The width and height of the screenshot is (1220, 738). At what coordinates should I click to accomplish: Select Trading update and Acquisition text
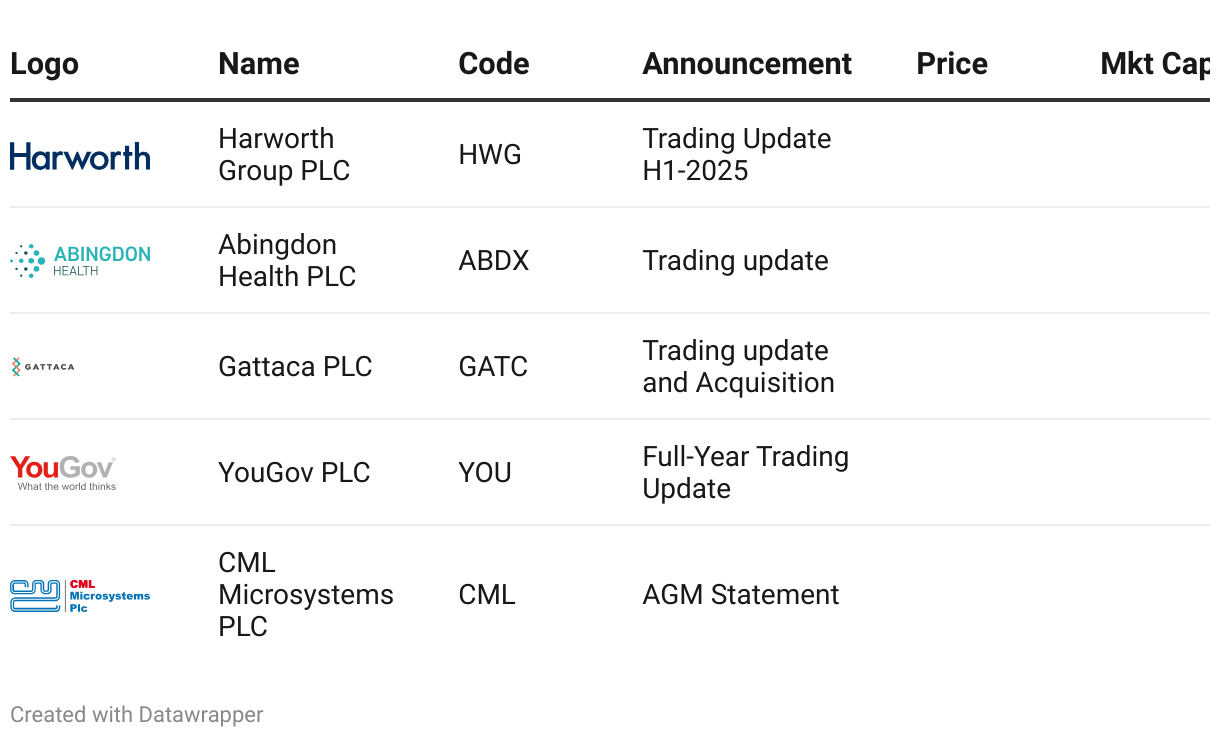pos(738,367)
